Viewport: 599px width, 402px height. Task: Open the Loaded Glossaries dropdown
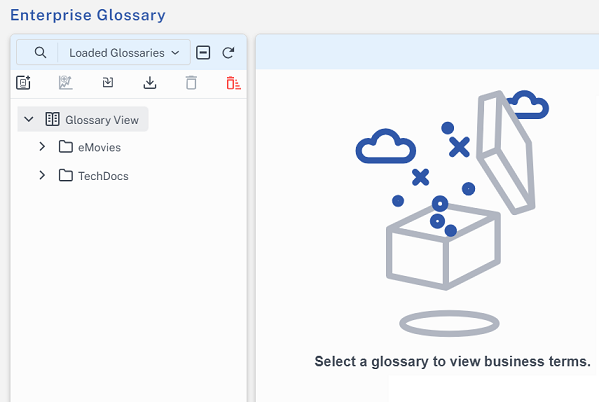tap(124, 53)
